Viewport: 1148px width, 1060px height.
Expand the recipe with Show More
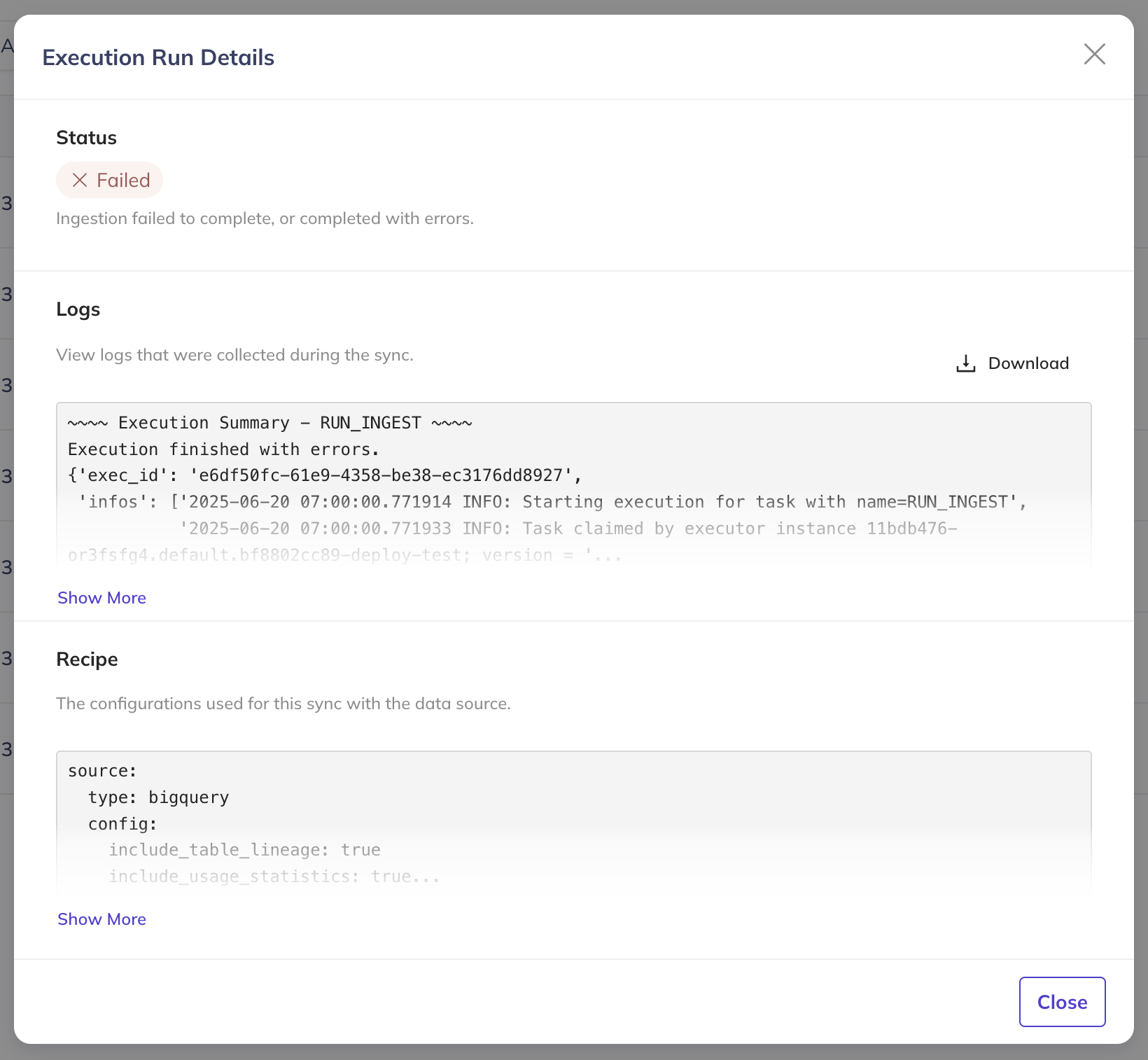tap(101, 919)
